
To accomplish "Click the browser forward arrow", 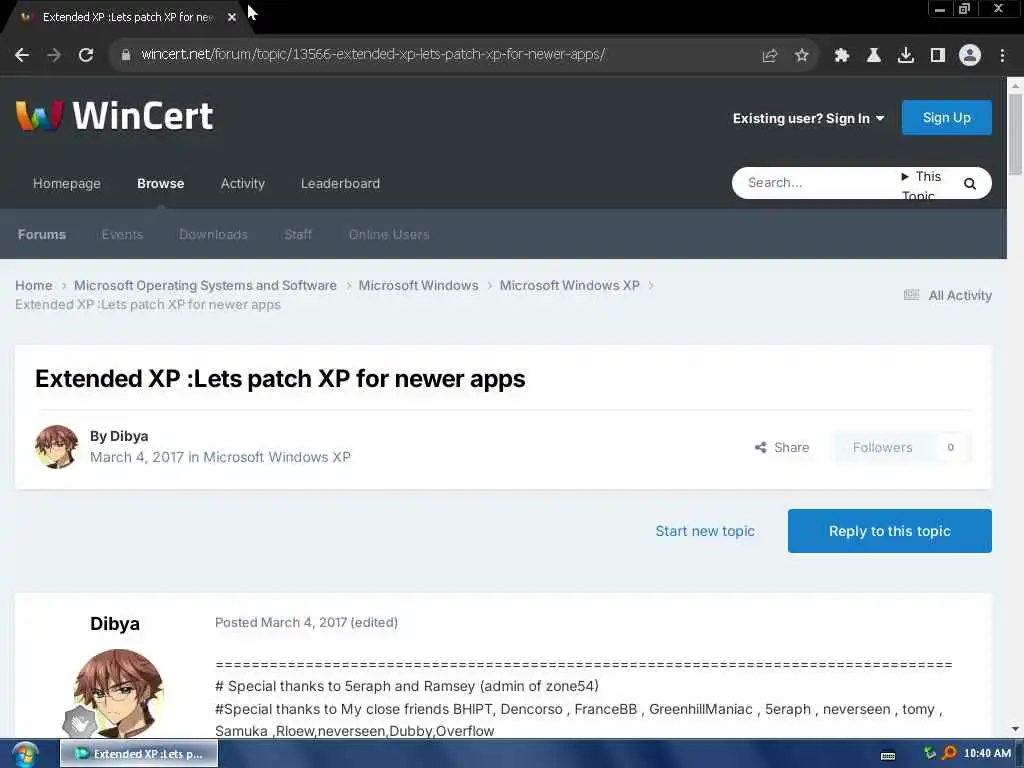I will pos(54,55).
